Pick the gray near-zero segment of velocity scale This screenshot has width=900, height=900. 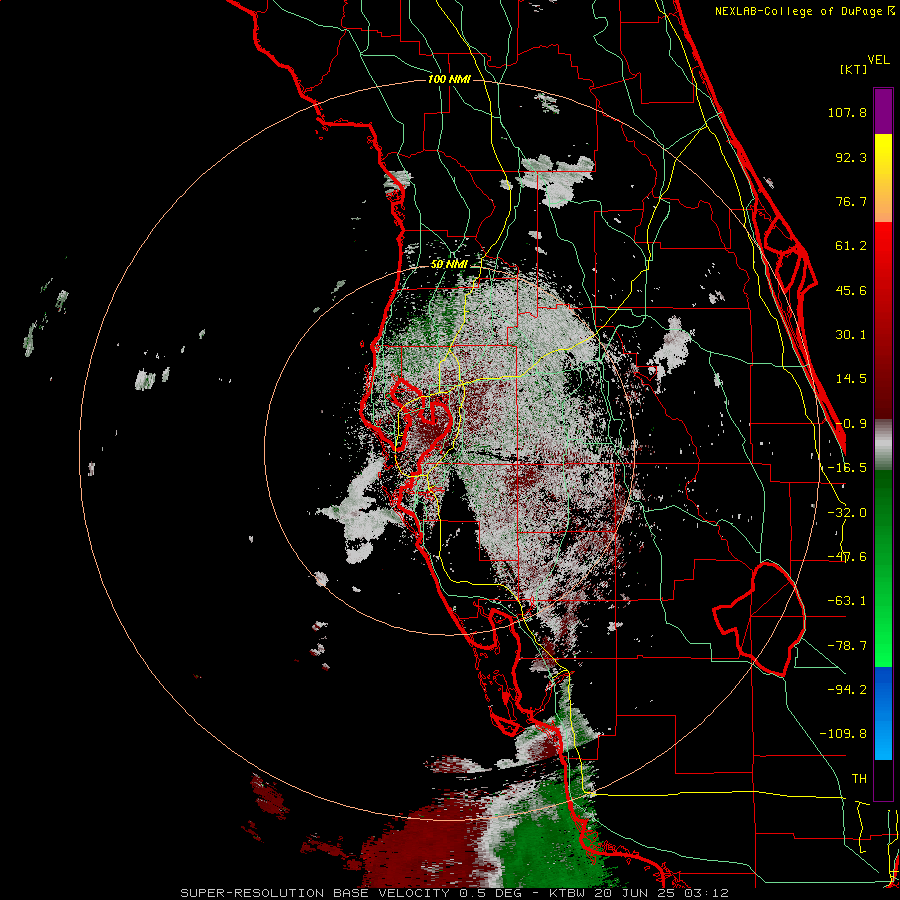coord(883,445)
